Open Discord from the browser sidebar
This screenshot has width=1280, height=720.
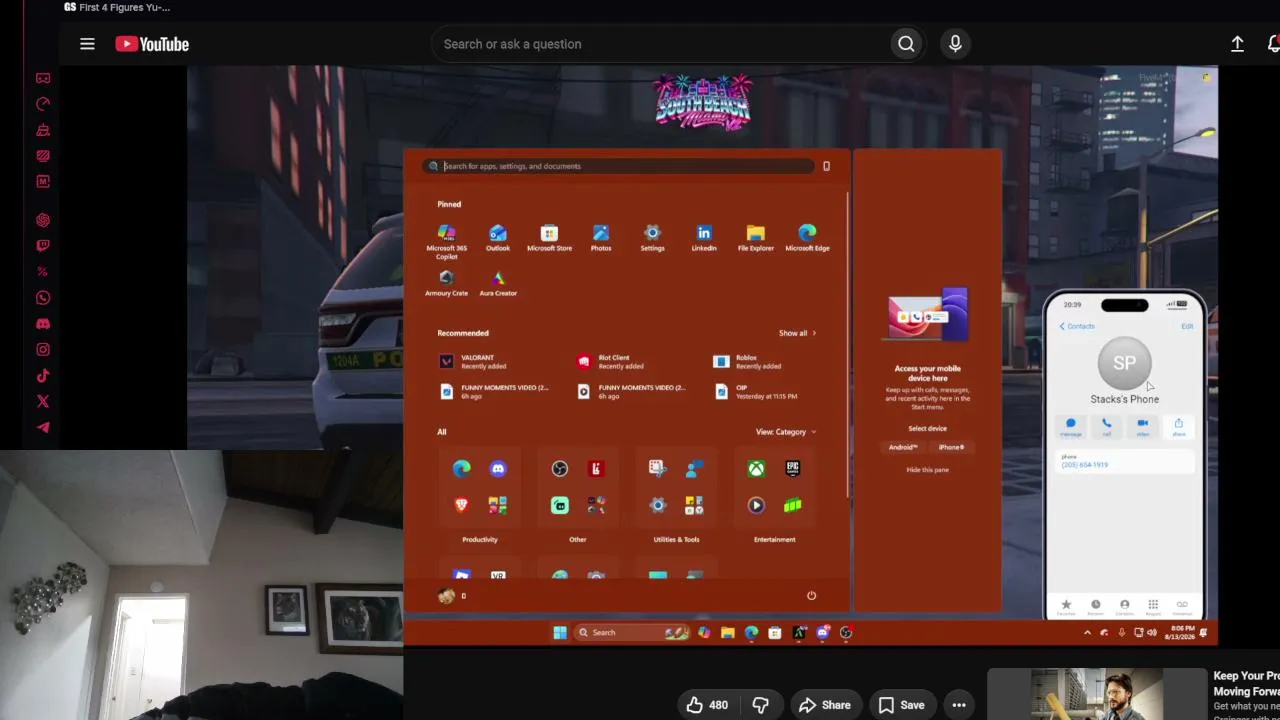pos(43,324)
